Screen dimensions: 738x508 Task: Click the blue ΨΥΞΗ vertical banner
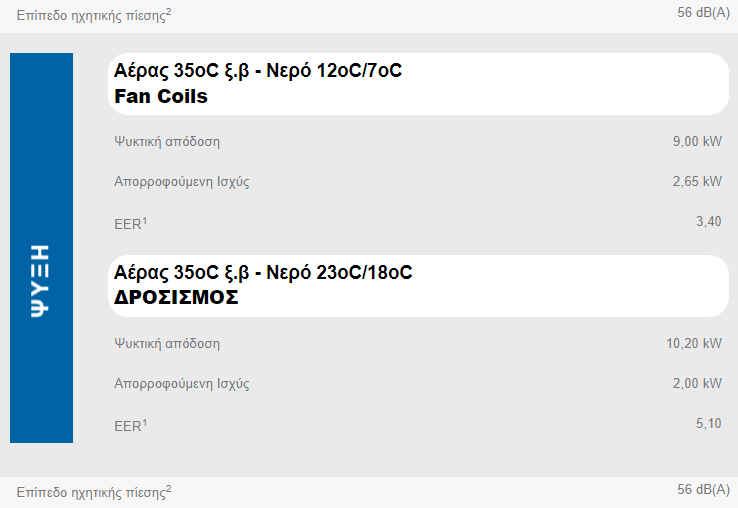(x=41, y=248)
